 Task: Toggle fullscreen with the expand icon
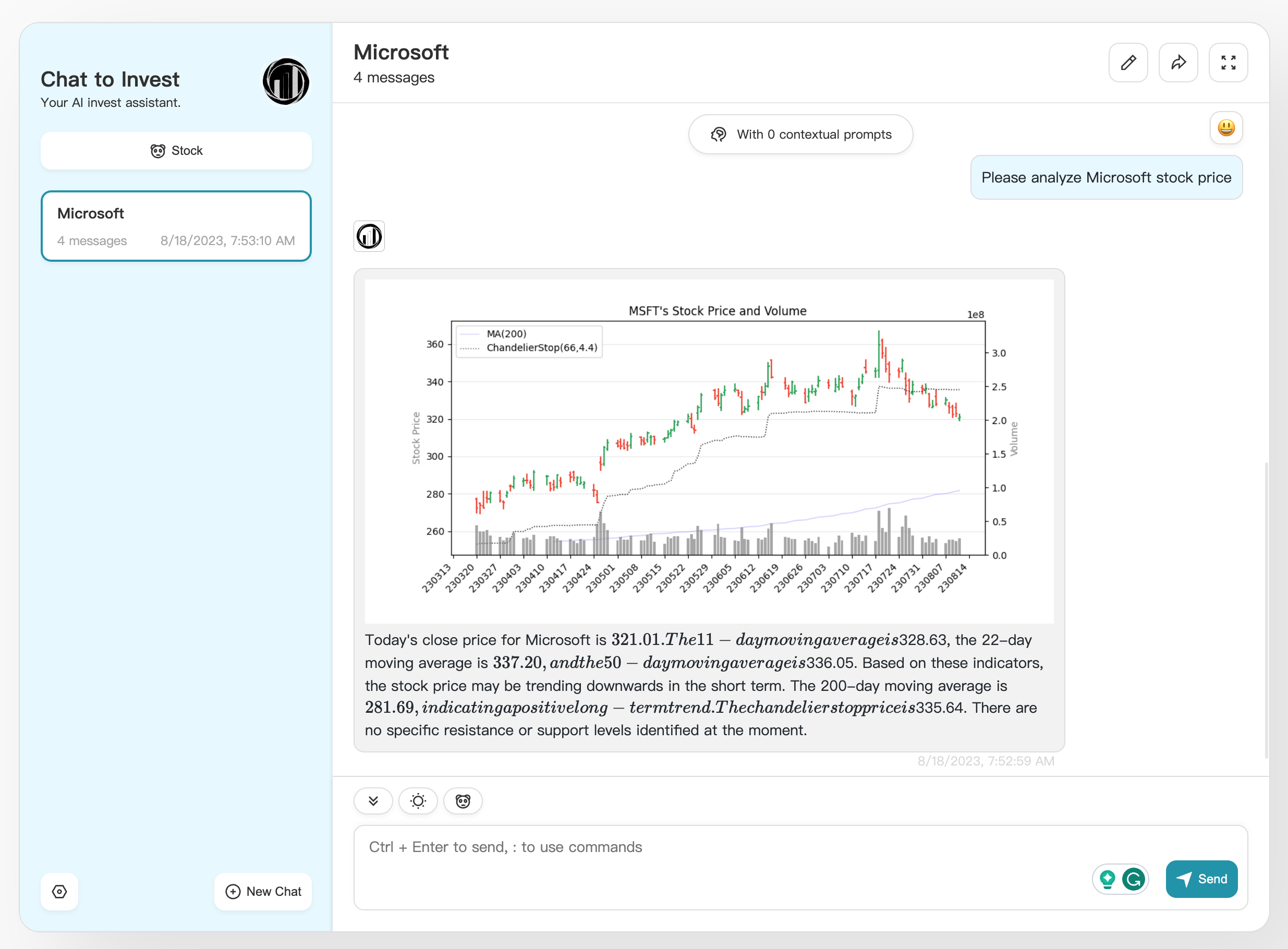[x=1228, y=63]
